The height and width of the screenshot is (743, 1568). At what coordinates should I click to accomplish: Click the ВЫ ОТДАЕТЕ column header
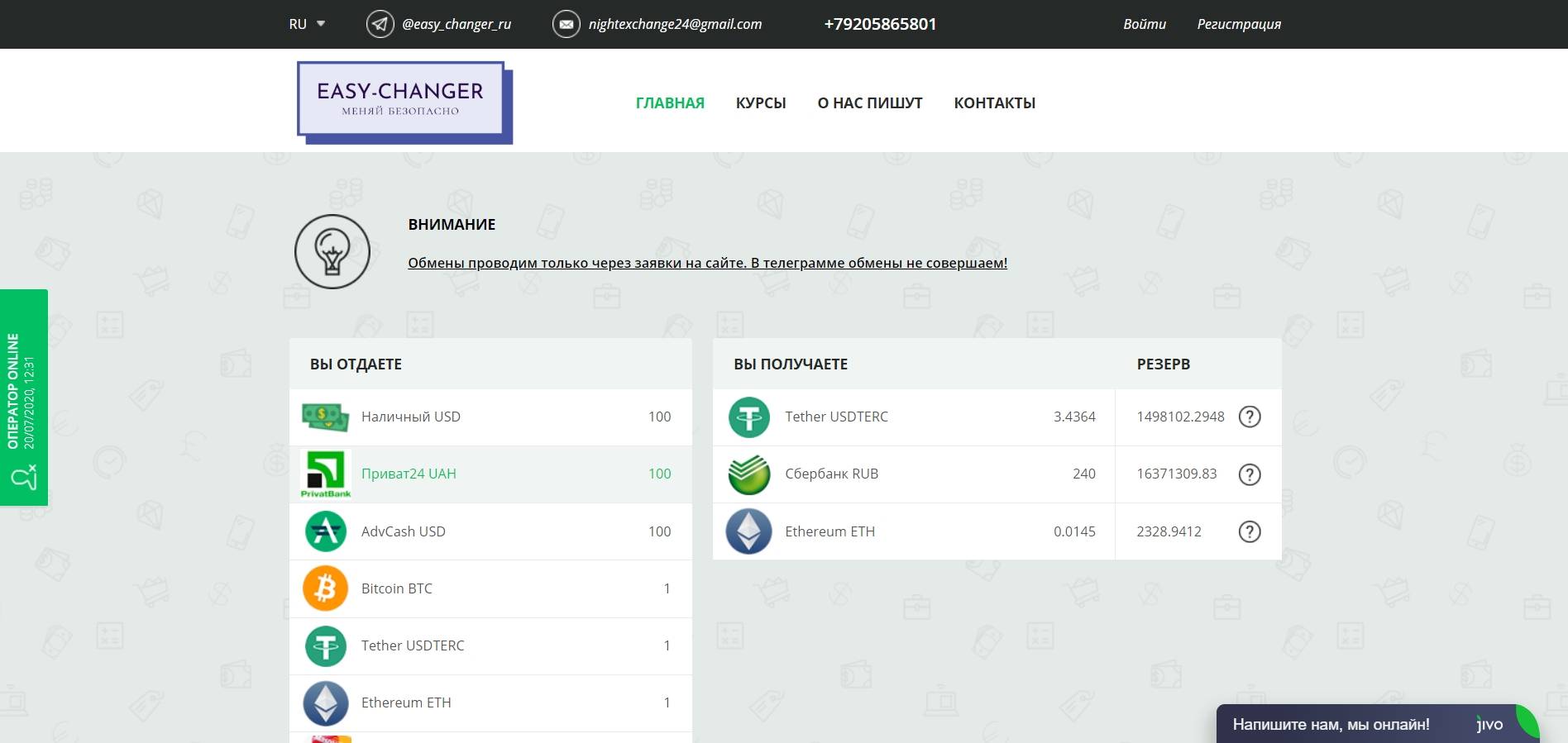356,364
